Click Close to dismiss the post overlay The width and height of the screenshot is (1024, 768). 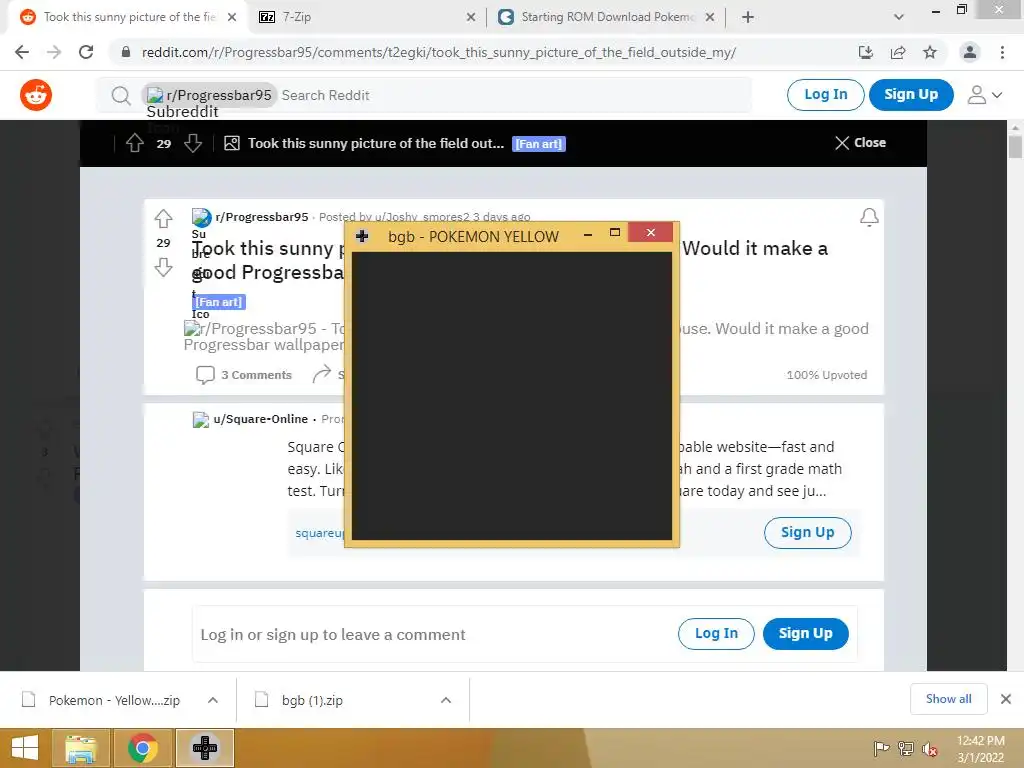click(860, 142)
